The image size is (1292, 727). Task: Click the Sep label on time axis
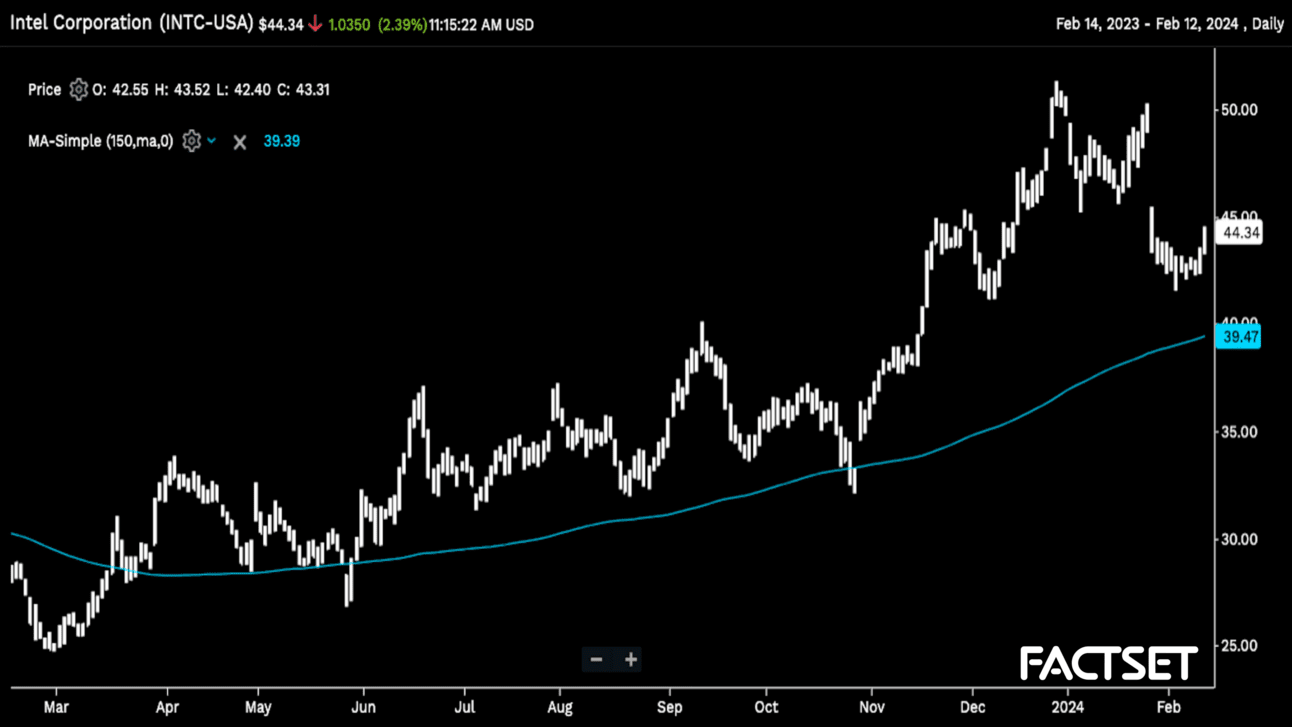(x=669, y=707)
